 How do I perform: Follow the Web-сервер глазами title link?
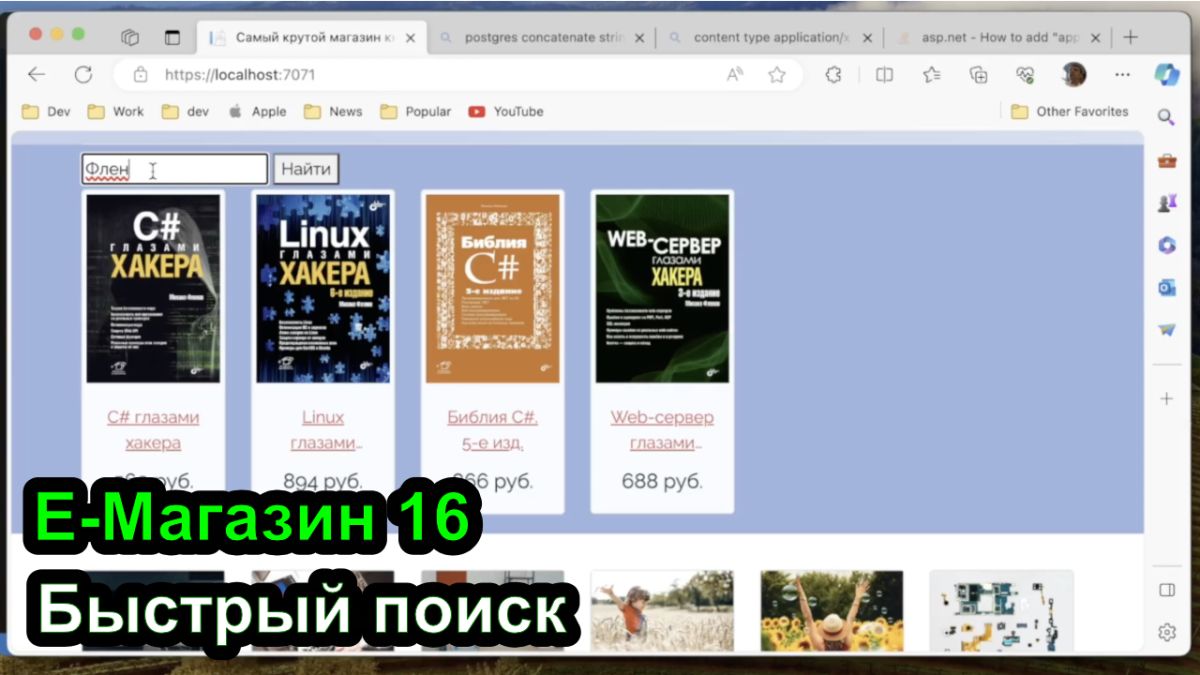pos(663,430)
